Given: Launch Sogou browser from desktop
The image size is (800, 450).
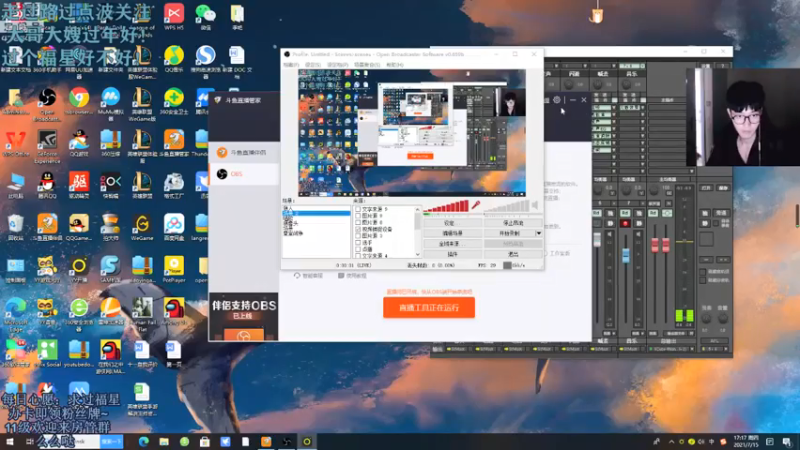Looking at the screenshot, I should point(206,59).
